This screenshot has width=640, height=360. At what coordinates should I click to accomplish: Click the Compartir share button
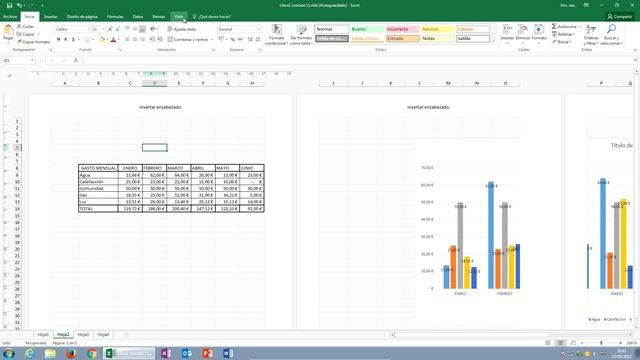pyautogui.click(x=620, y=17)
